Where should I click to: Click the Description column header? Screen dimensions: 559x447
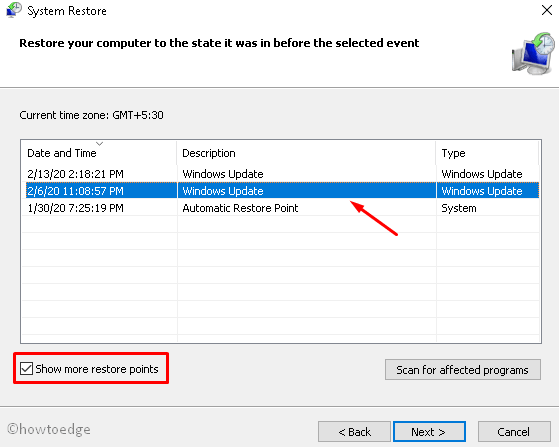[x=306, y=153]
